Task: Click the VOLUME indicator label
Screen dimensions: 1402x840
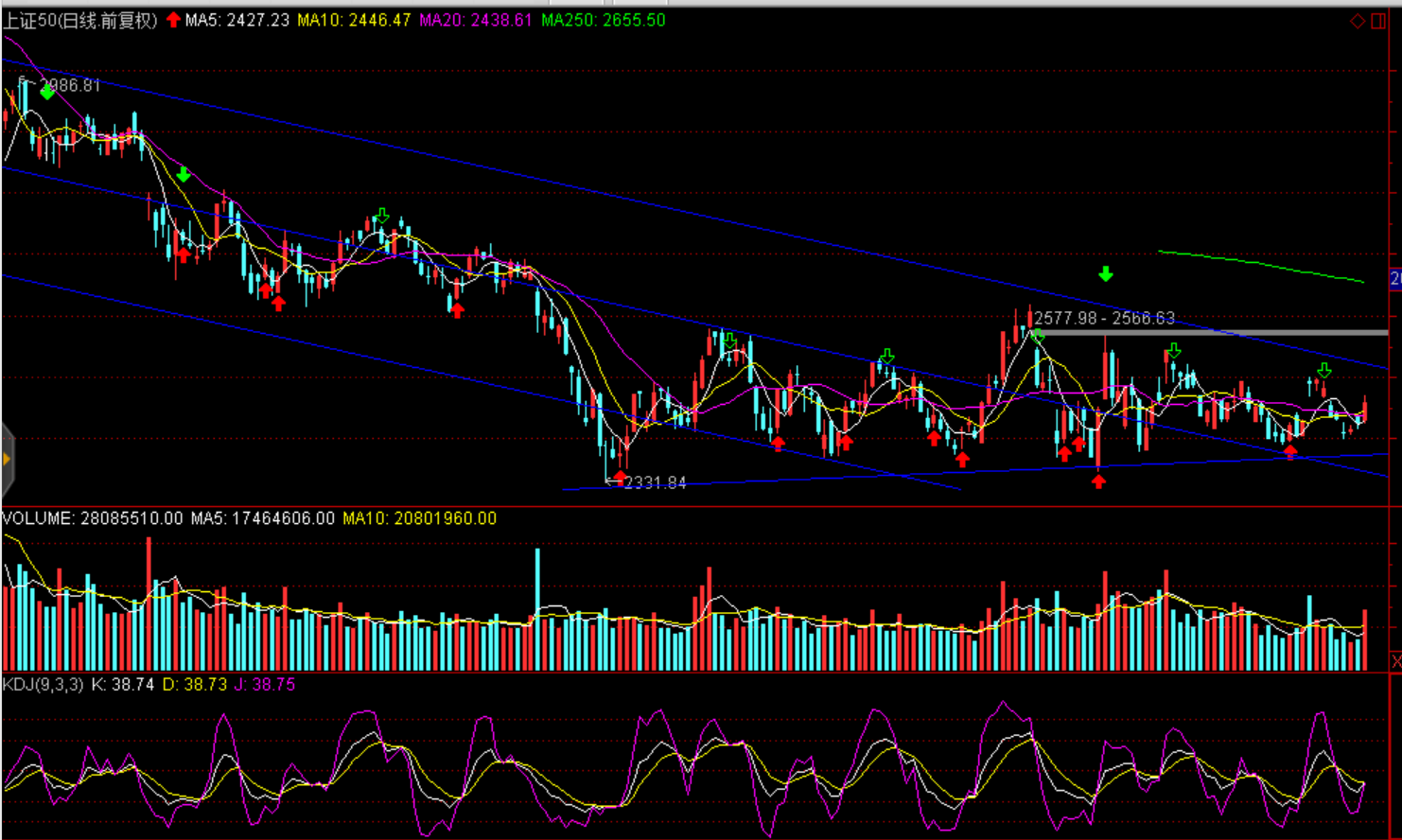Action: [x=38, y=518]
